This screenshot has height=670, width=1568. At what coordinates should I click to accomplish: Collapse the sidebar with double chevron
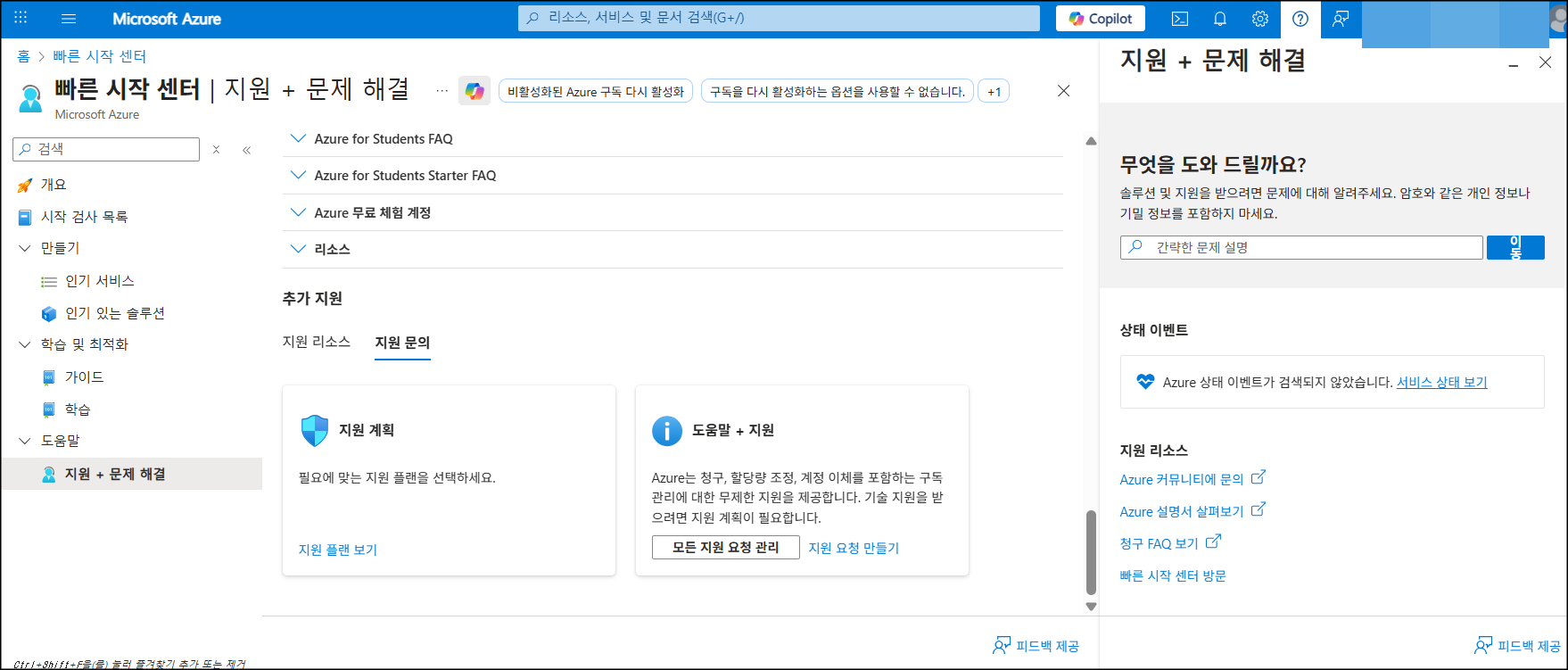pyautogui.click(x=247, y=150)
